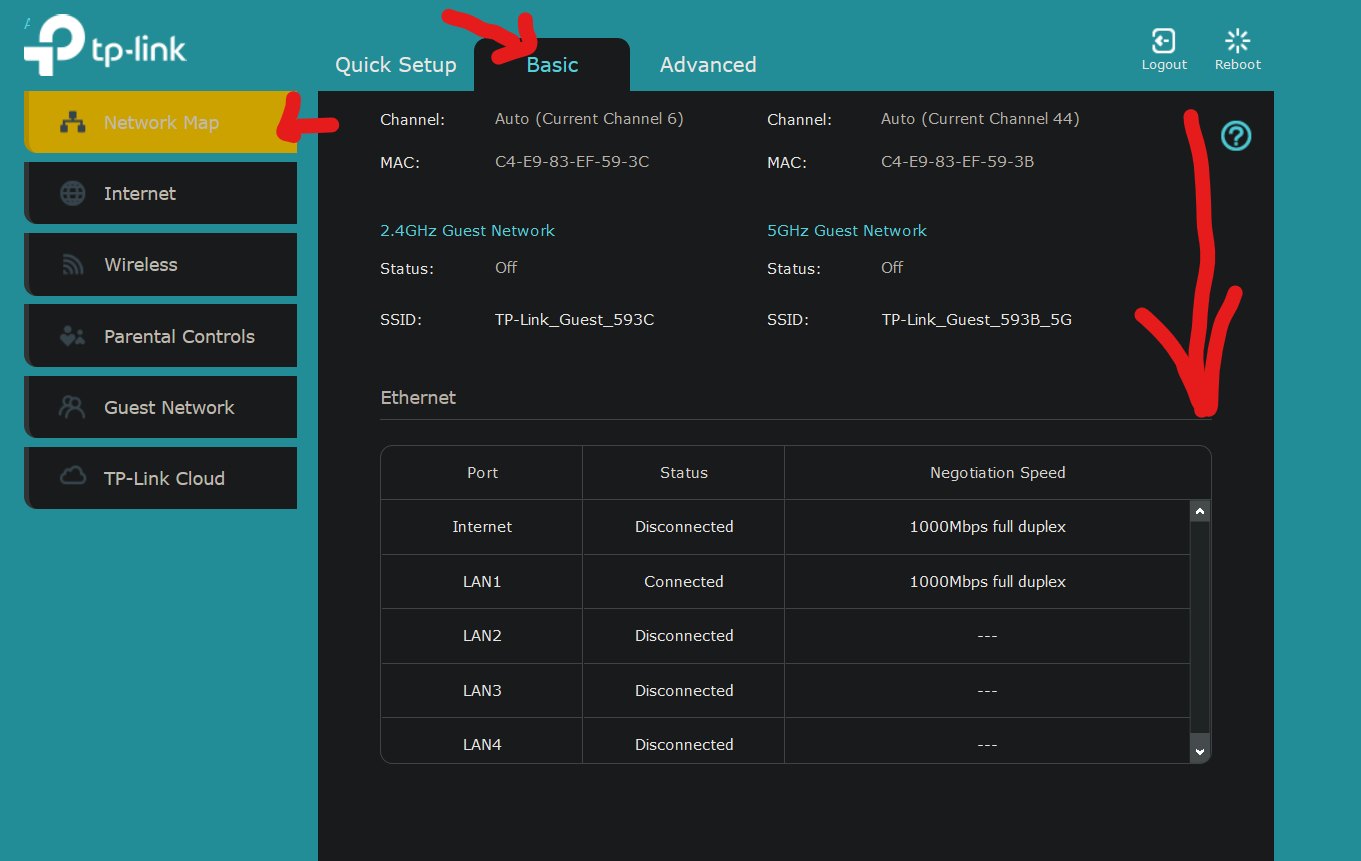Open the Internet menu item
Image resolution: width=1361 pixels, height=861 pixels.
pos(161,193)
